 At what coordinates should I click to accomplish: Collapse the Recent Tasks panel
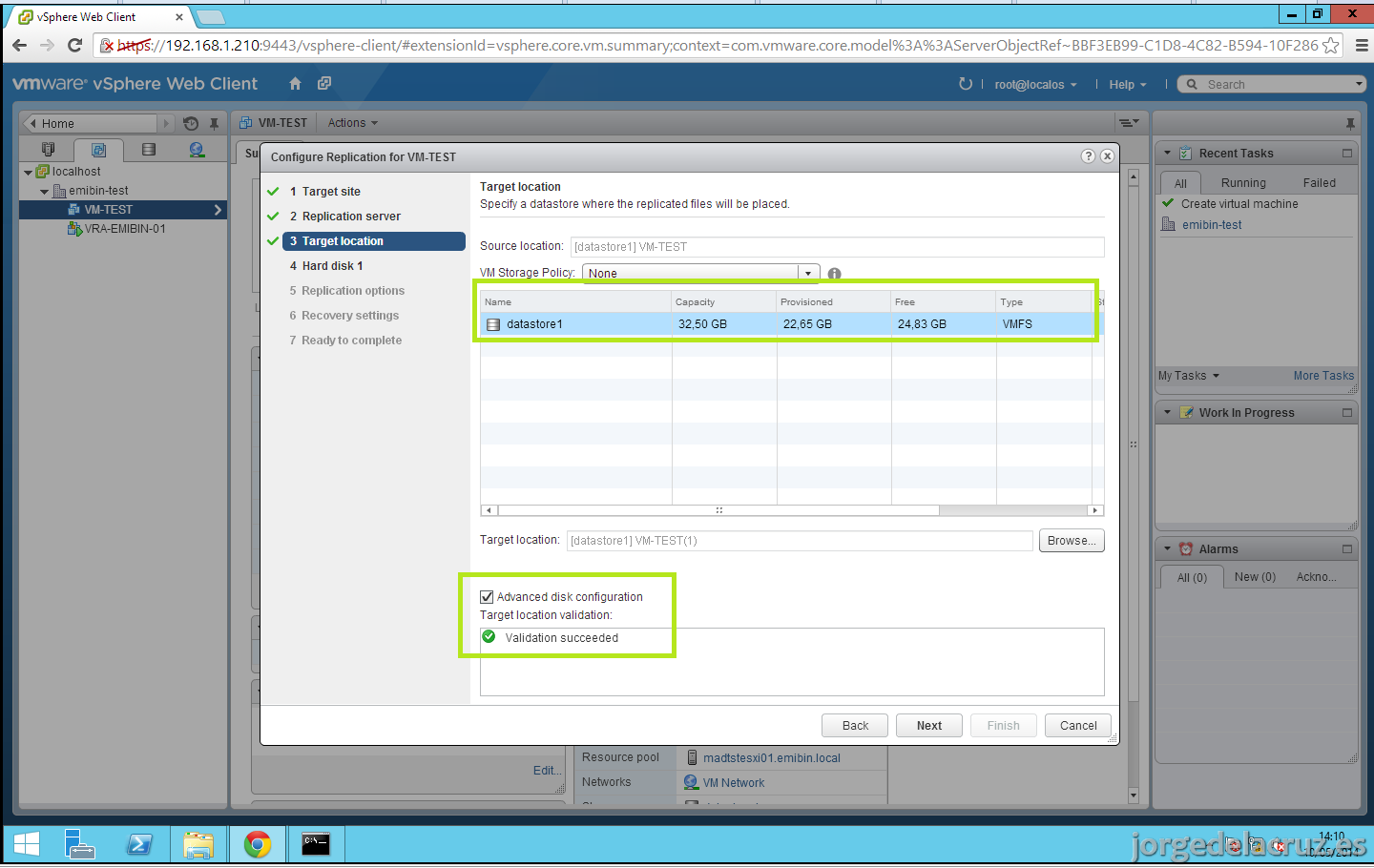tap(1167, 153)
